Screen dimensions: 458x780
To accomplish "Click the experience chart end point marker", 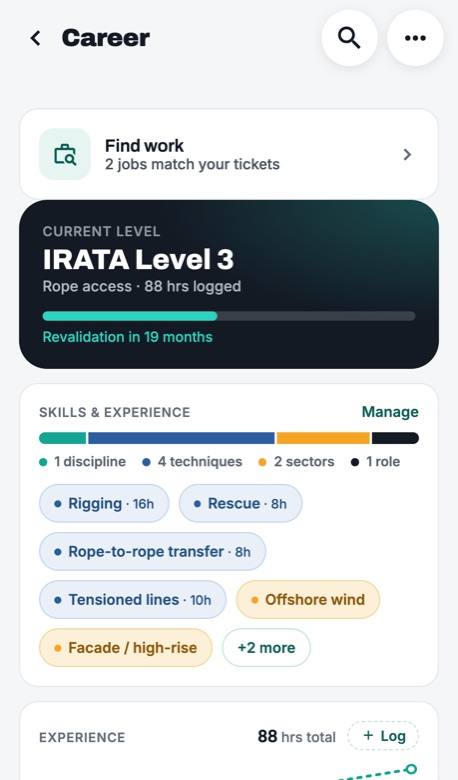I will tap(411, 769).
